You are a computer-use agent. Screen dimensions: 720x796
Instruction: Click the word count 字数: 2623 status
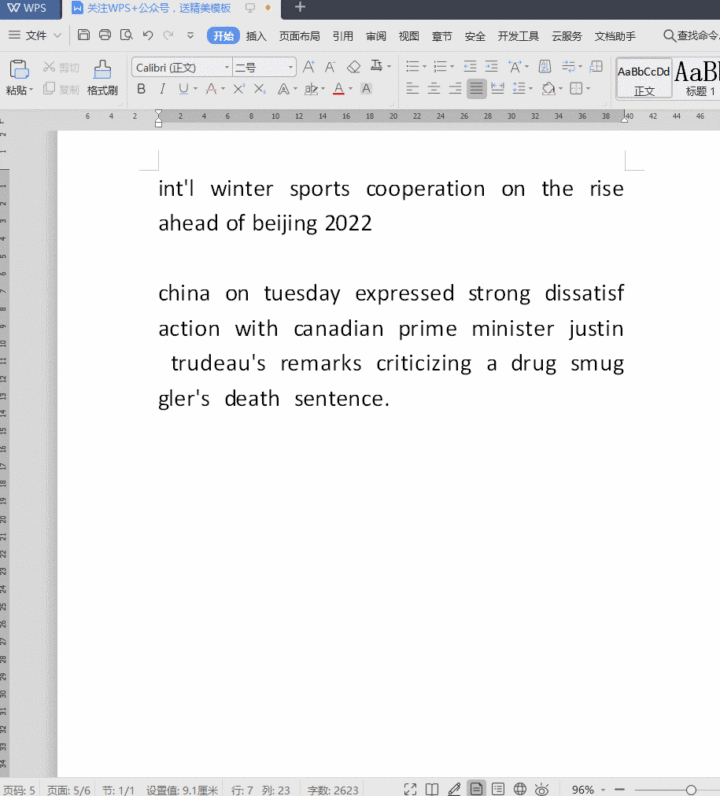333,790
